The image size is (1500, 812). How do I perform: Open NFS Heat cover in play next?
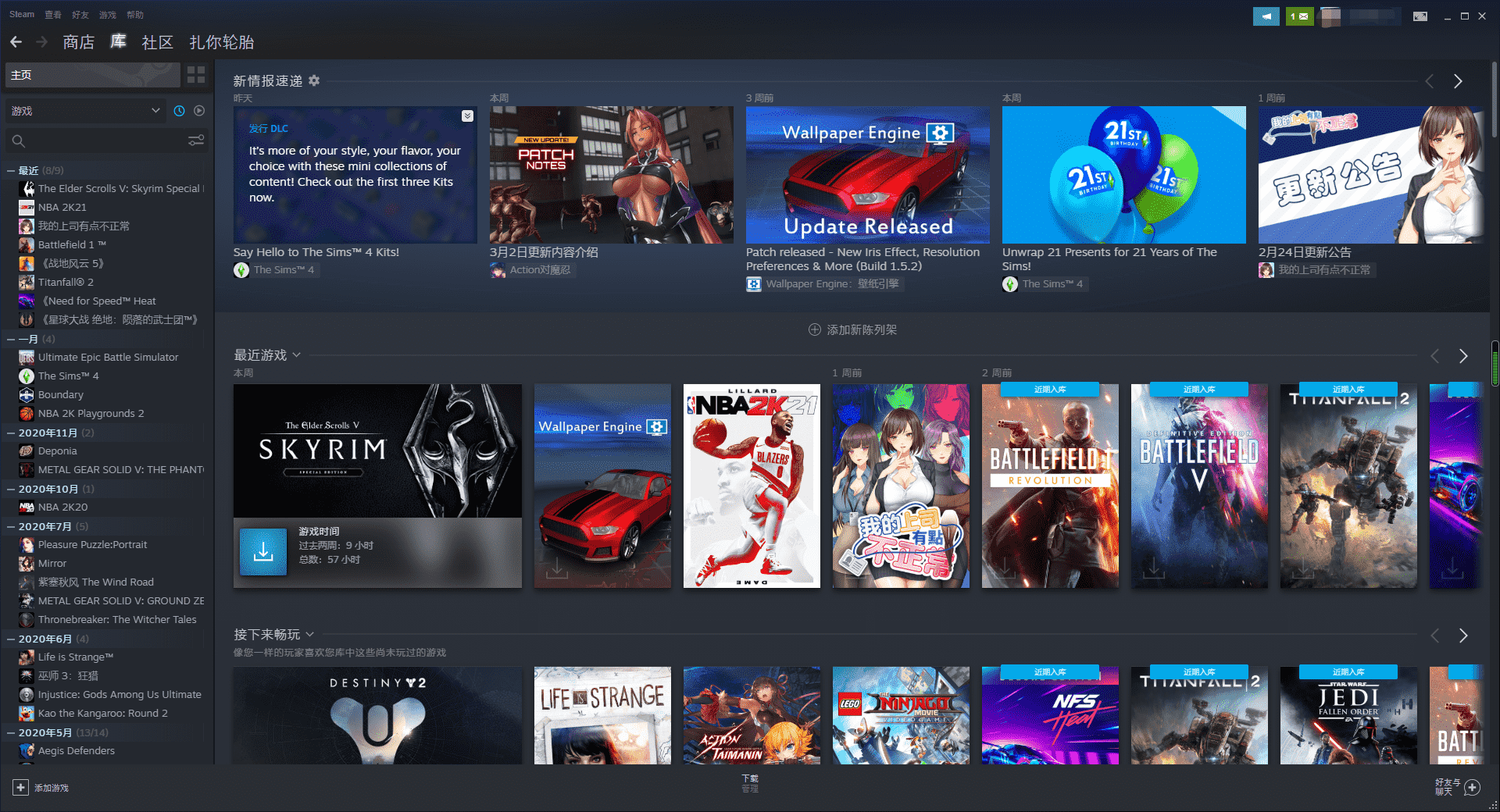point(1050,715)
